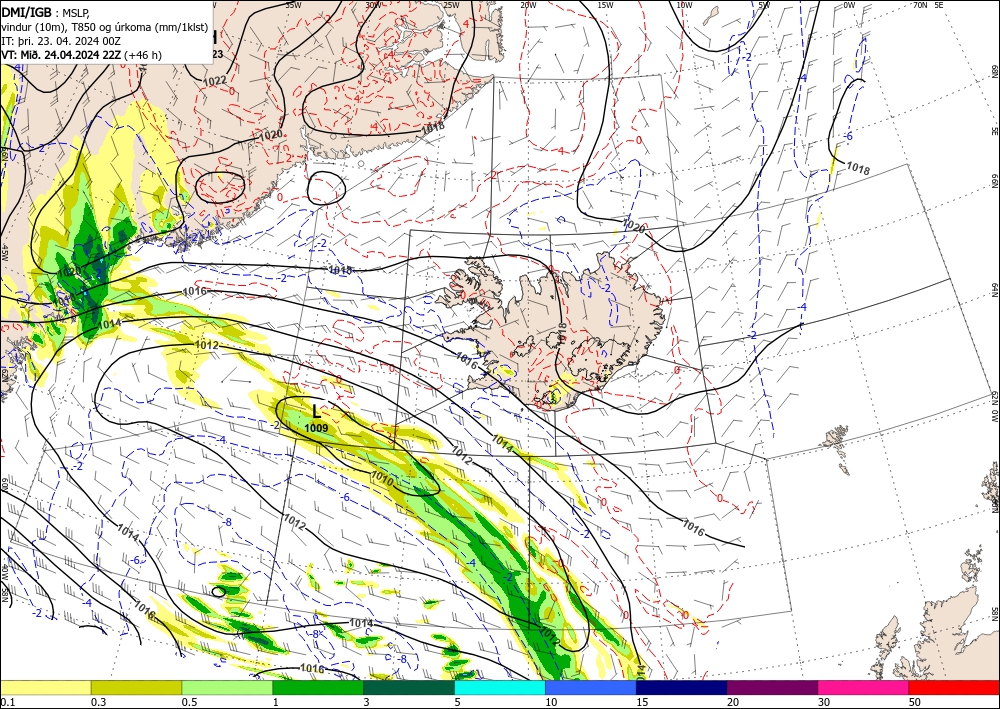1000x709 pixels.
Task: Click the '0.5' legend value
Action: pos(189,702)
